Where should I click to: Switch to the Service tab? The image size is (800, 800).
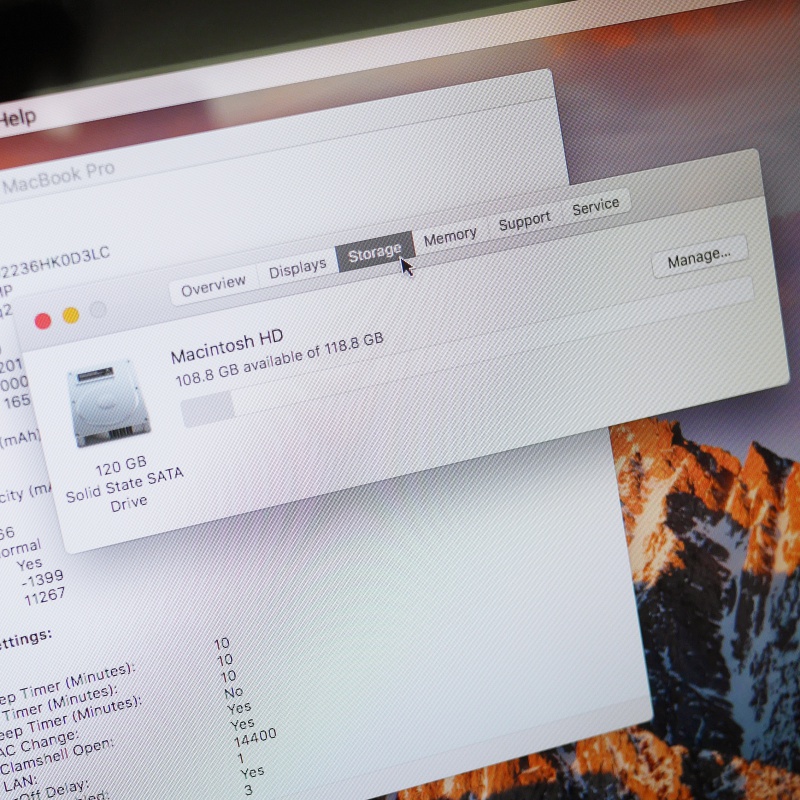point(595,206)
